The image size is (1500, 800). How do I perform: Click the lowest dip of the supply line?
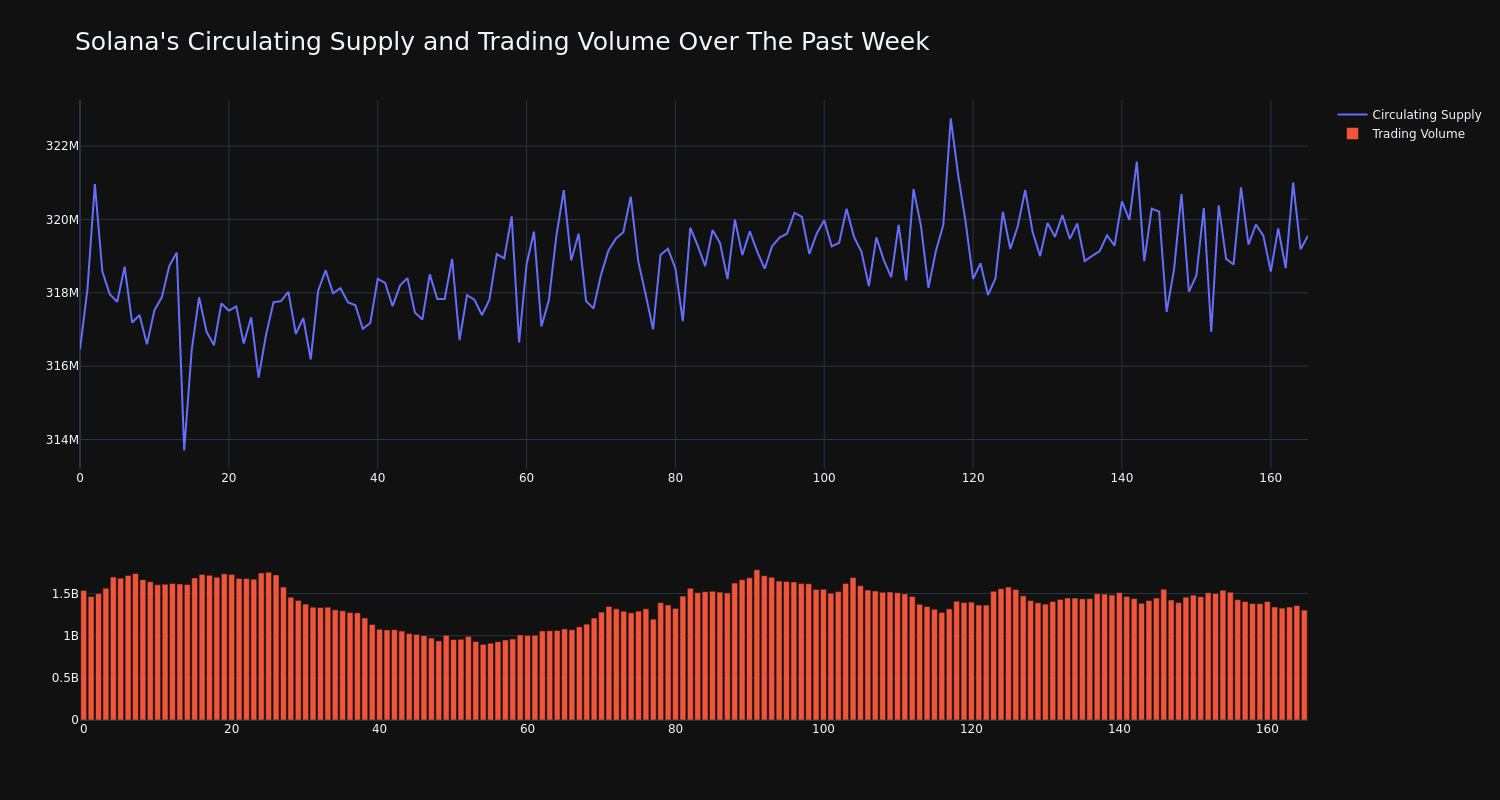(x=184, y=449)
